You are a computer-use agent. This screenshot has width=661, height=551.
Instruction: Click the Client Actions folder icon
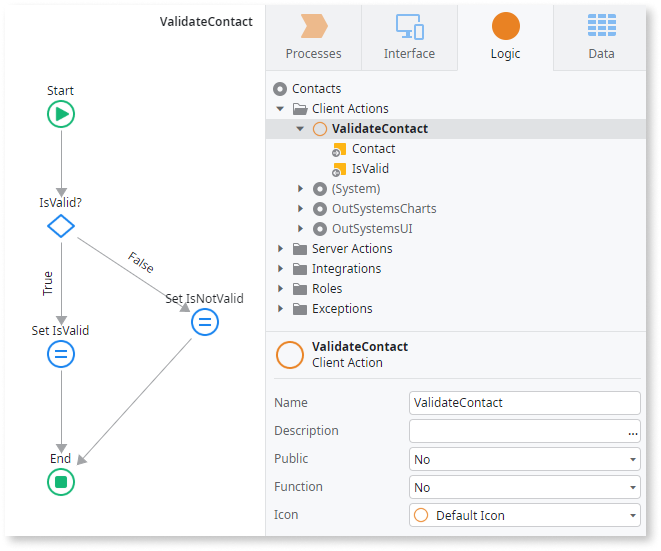(300, 109)
